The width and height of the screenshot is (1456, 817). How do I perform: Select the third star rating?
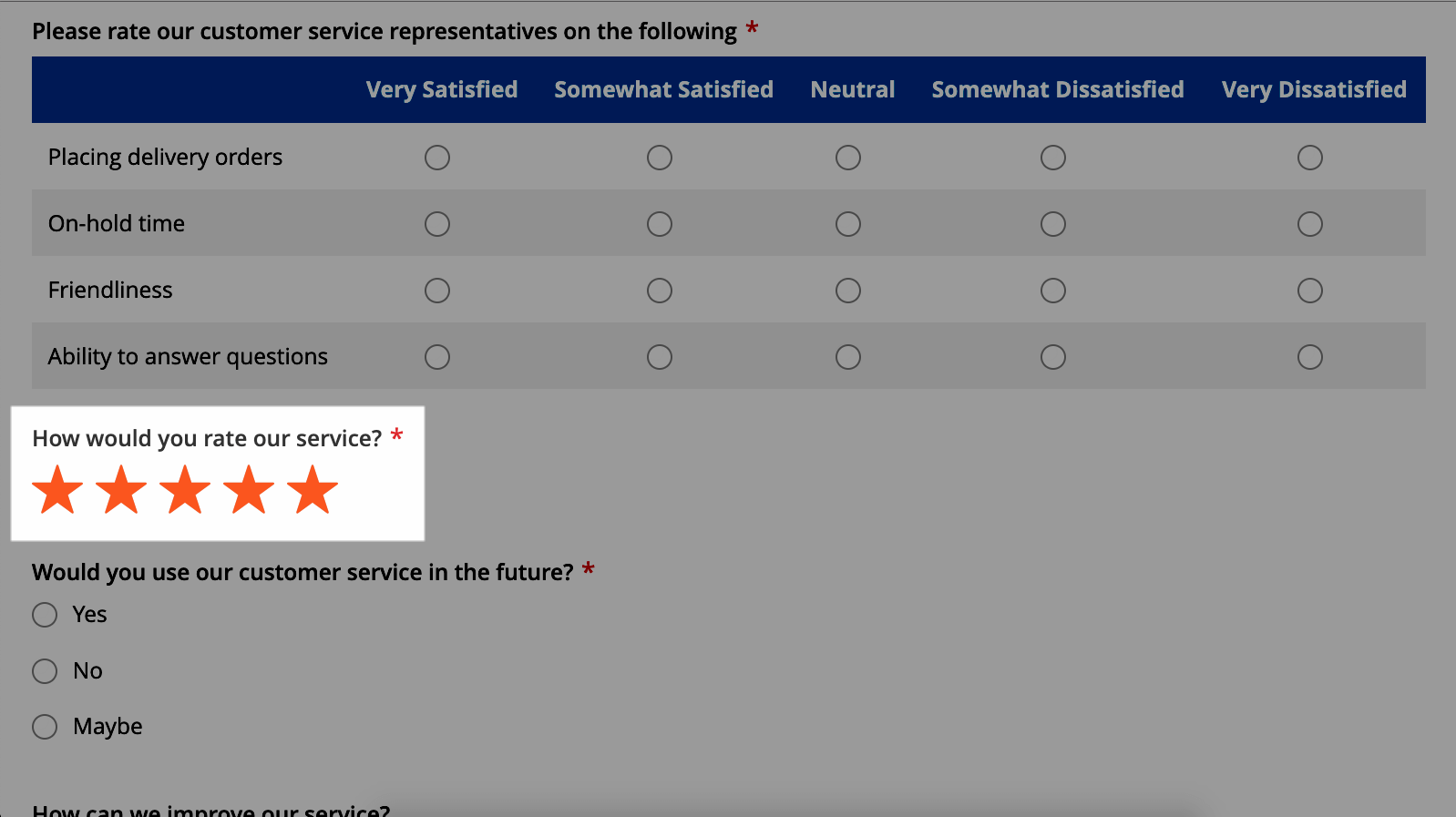click(x=185, y=490)
